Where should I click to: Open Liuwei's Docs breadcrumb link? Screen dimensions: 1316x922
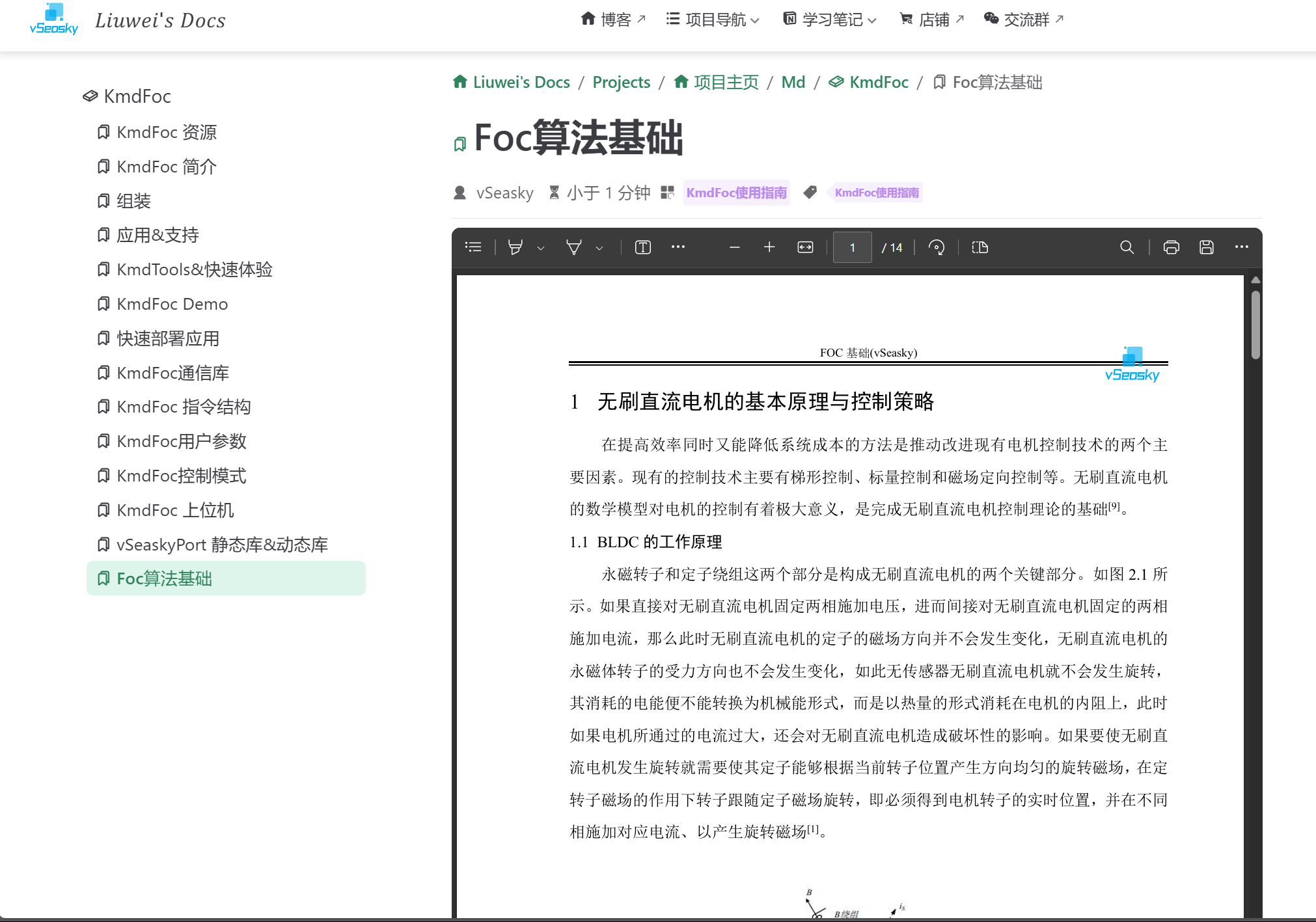[512, 82]
